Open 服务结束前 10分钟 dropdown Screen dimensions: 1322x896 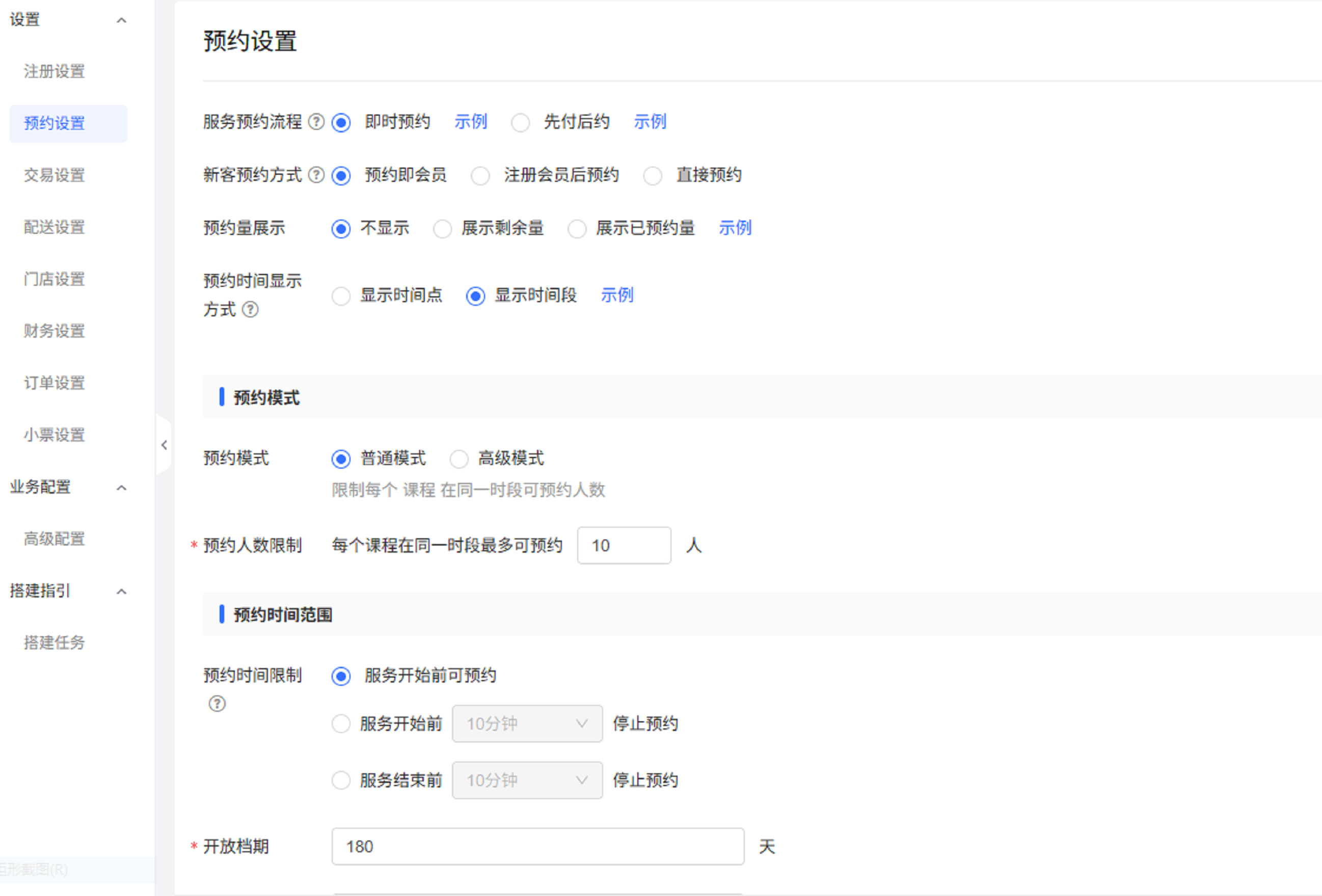[x=527, y=780]
